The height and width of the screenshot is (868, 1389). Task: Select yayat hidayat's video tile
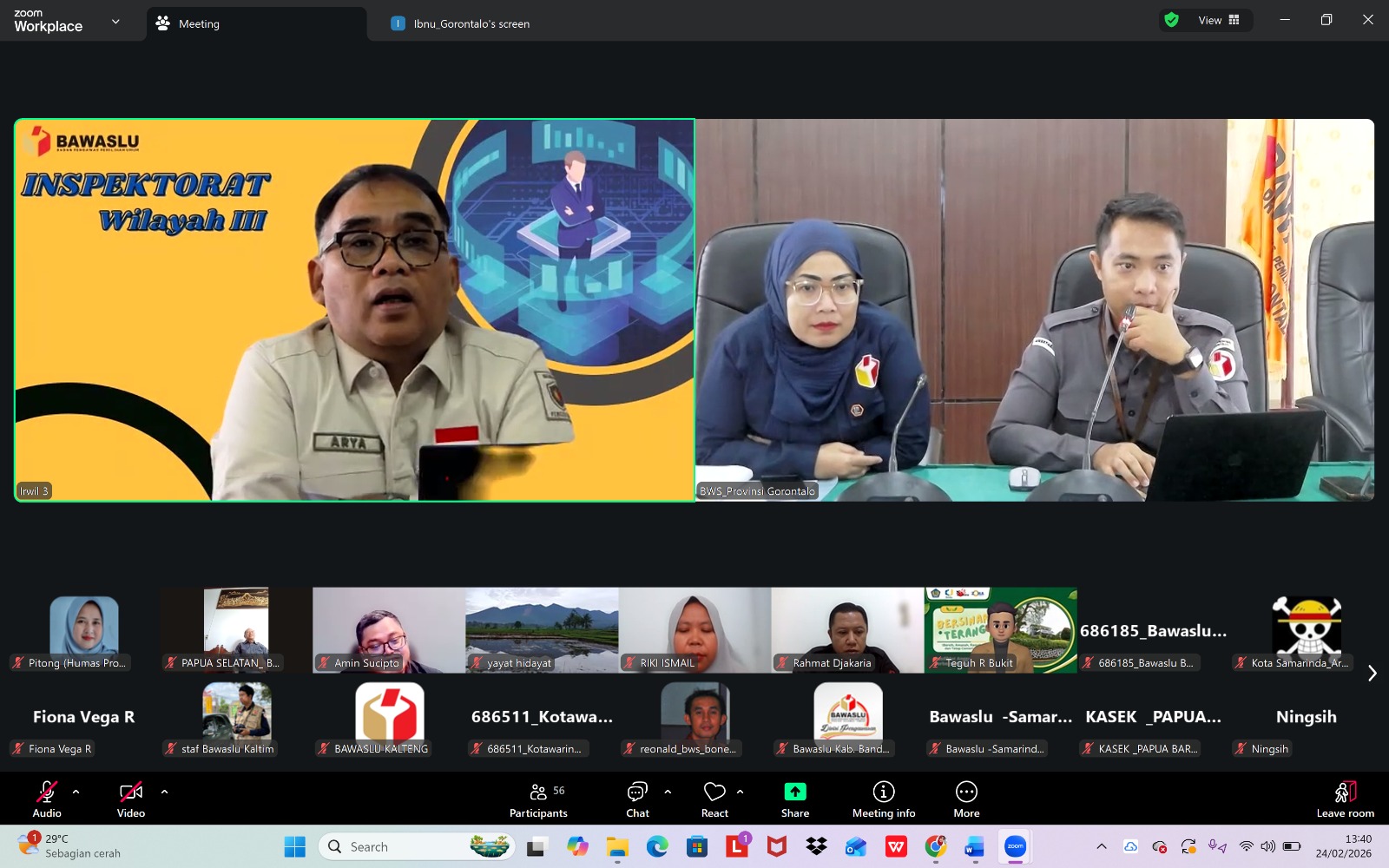click(x=542, y=630)
